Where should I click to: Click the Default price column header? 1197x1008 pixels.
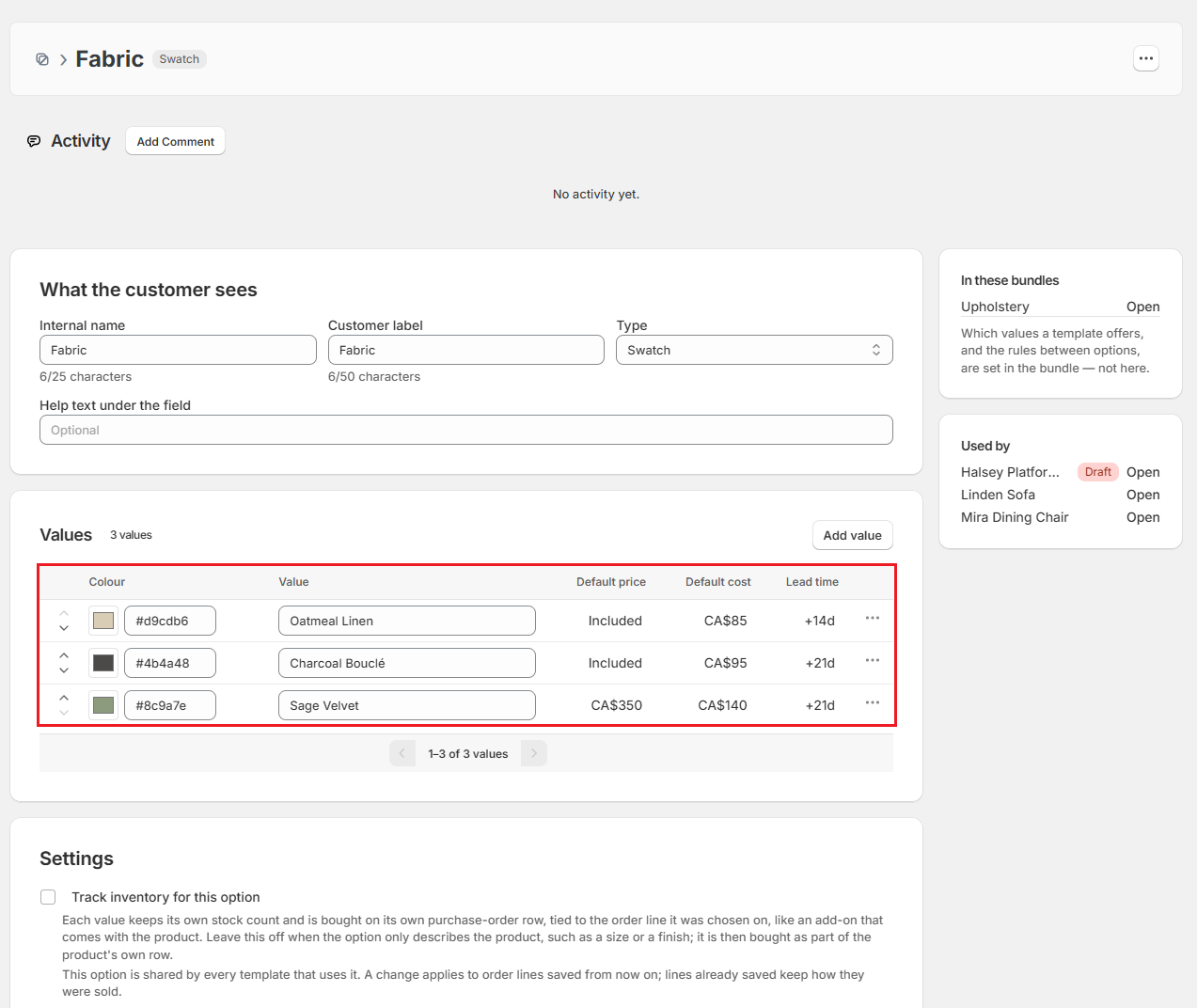point(611,582)
